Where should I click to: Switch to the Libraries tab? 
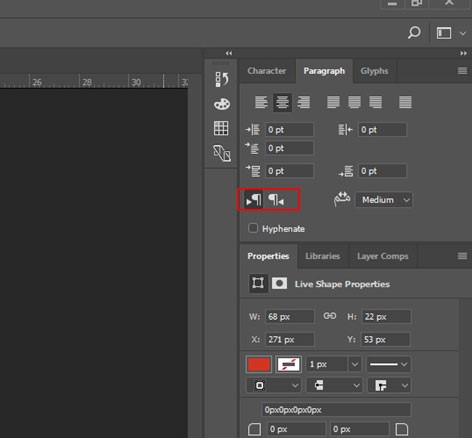tap(323, 256)
